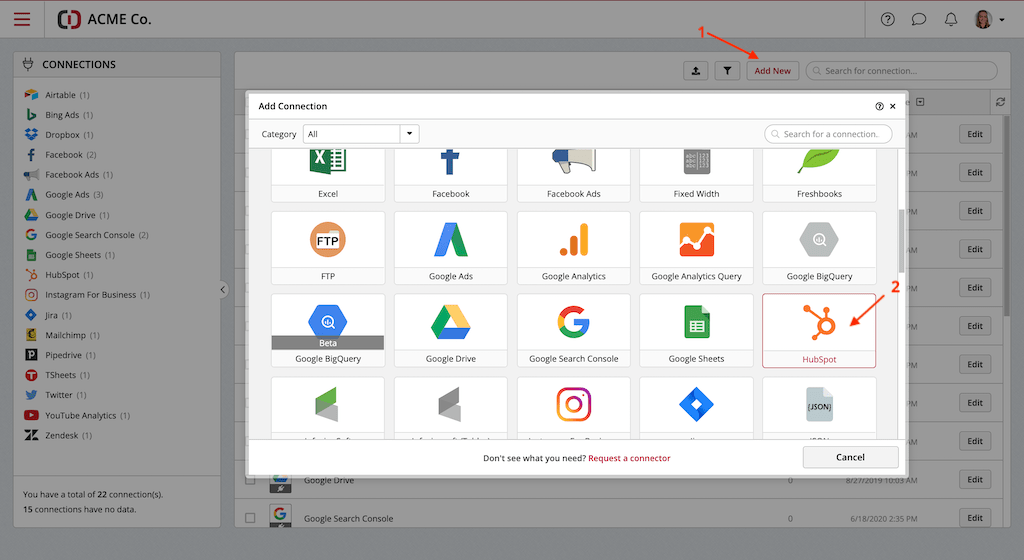Select Facebook (2) in the sidebar
The image size is (1024, 560).
[61, 155]
